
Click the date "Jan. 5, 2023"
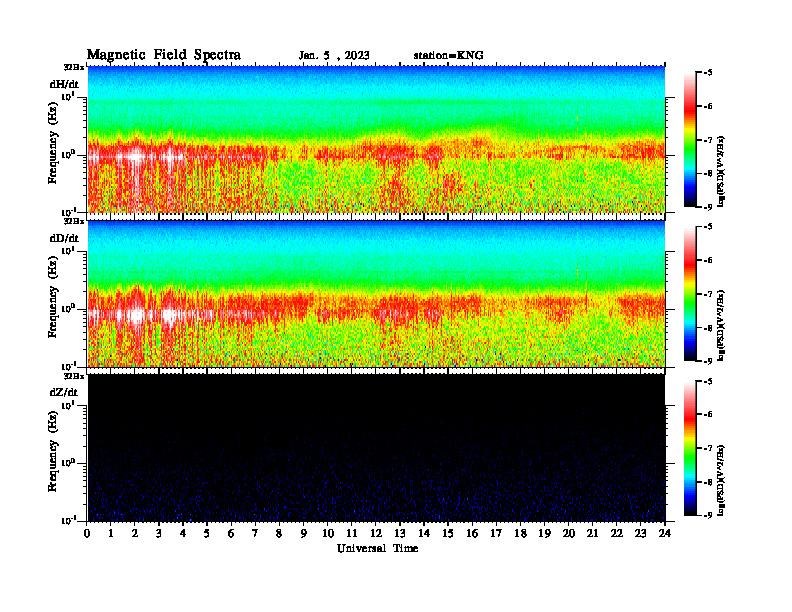coord(334,56)
